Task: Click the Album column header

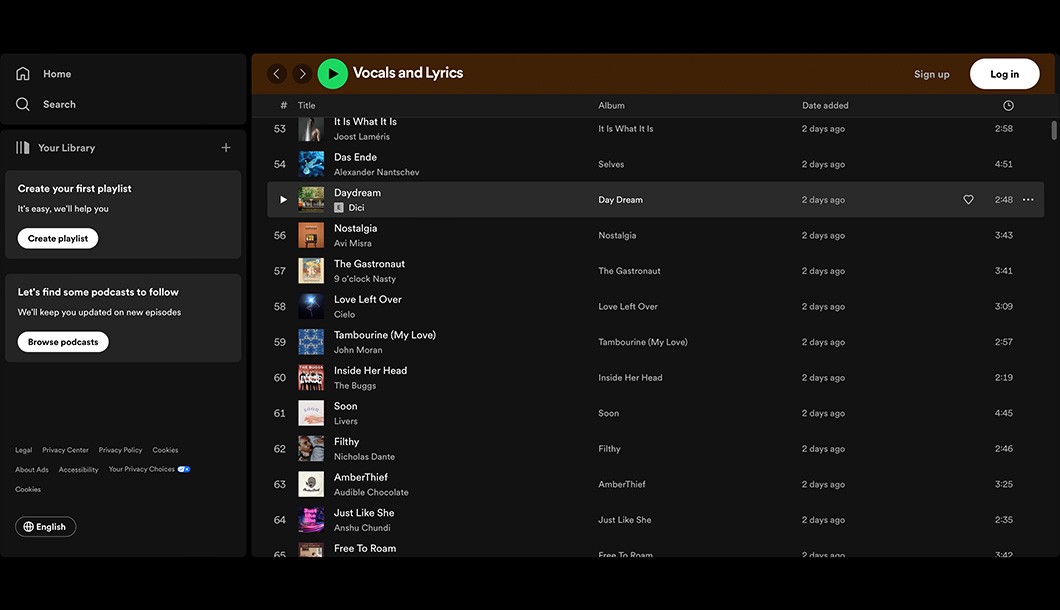Action: pos(611,106)
